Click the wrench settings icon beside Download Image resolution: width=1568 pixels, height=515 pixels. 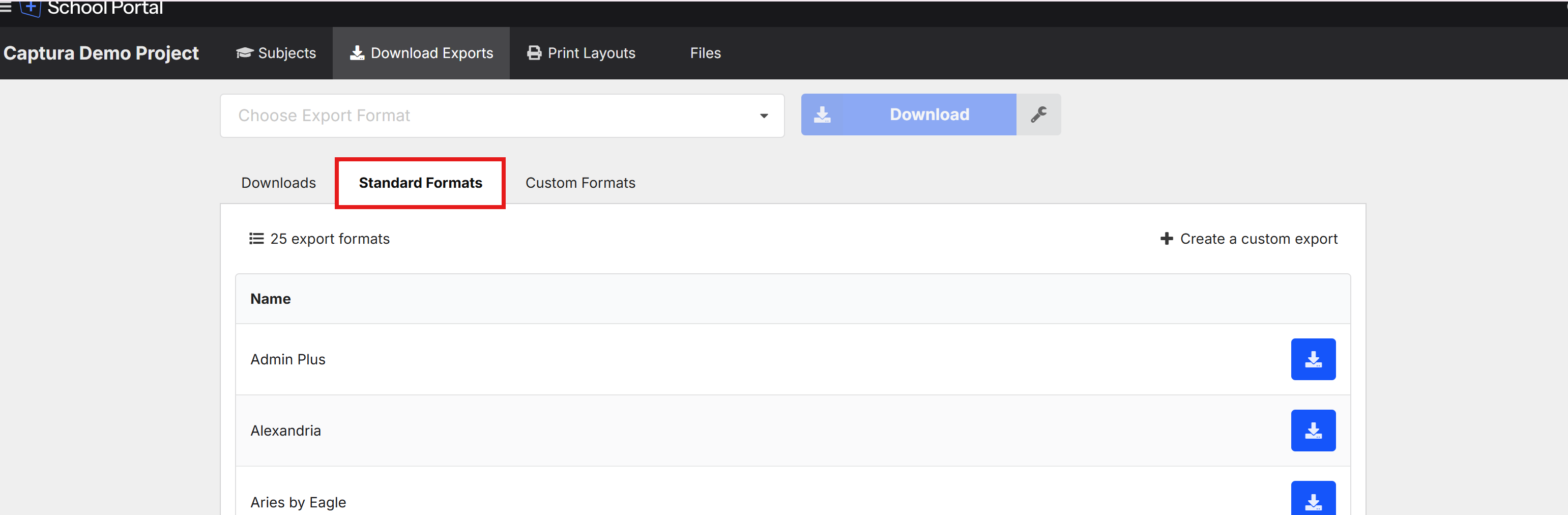1038,115
